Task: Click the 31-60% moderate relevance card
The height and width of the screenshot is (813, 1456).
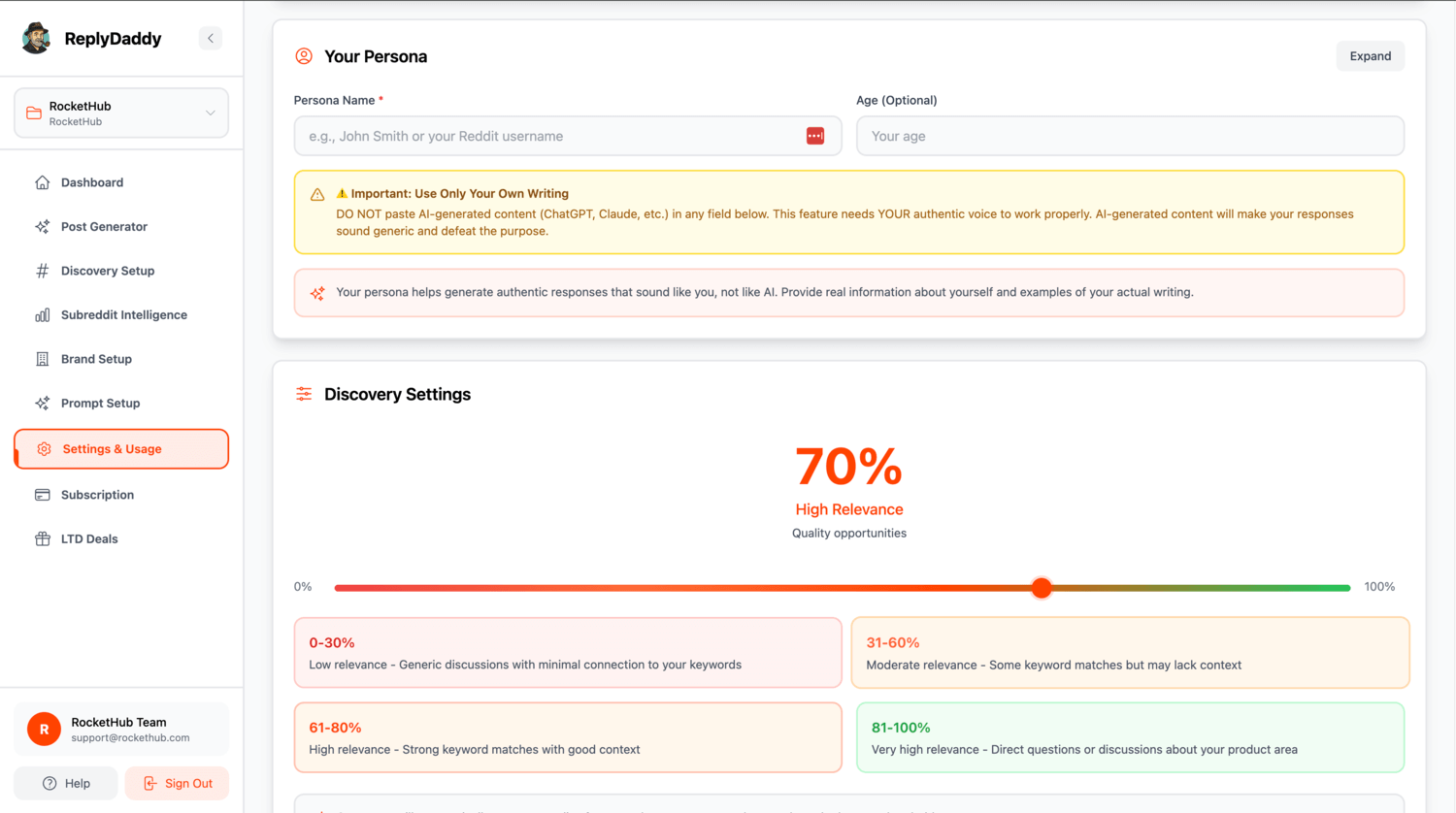Action: click(1130, 653)
